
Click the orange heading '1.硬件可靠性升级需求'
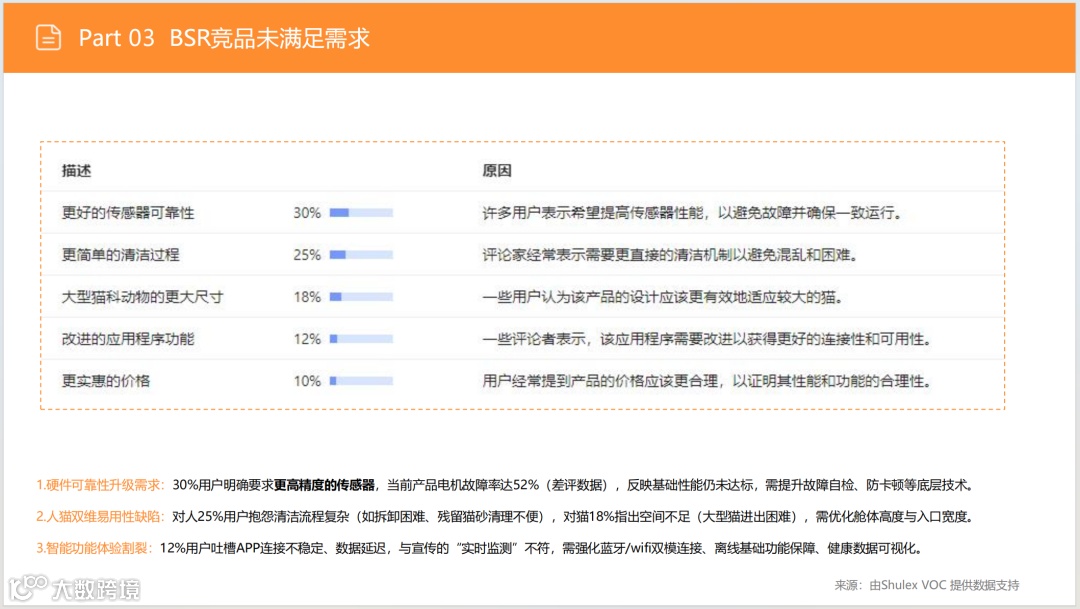pos(101,485)
